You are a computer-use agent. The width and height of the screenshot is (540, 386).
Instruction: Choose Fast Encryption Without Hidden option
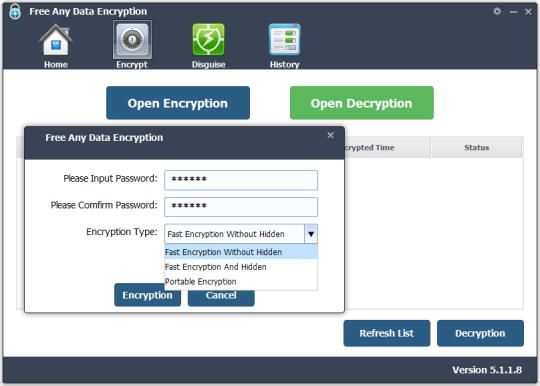tap(241, 252)
